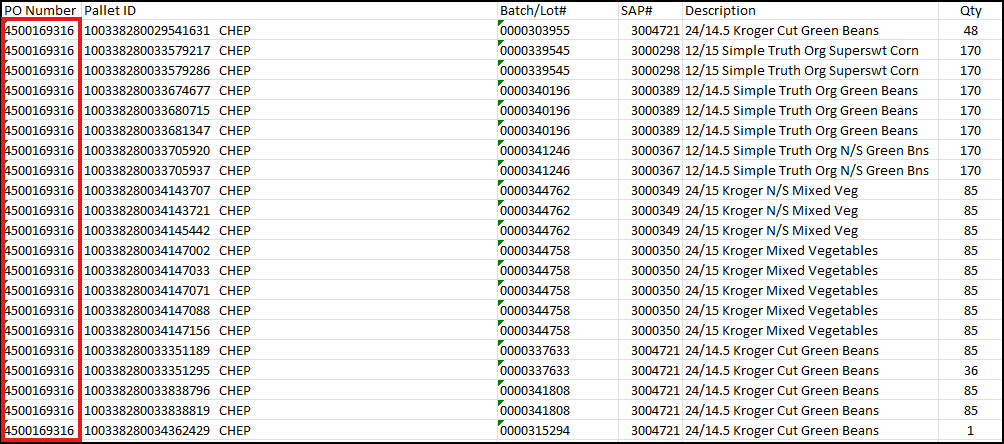Select pallet ID cell 100338280034147002 CHEP
Viewport: 1004px width, 444px height.
289,250
